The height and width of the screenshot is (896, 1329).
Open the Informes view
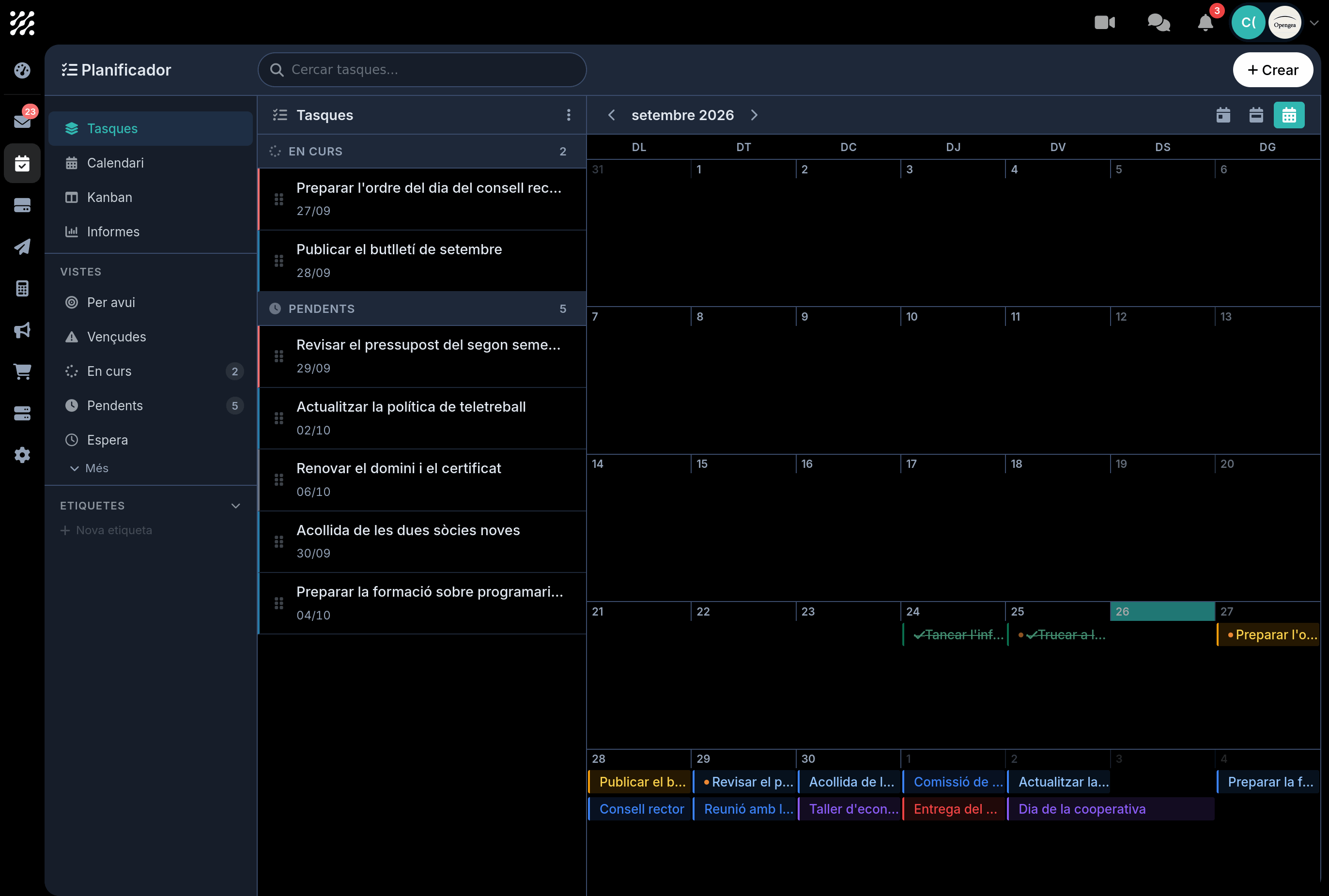click(150, 232)
